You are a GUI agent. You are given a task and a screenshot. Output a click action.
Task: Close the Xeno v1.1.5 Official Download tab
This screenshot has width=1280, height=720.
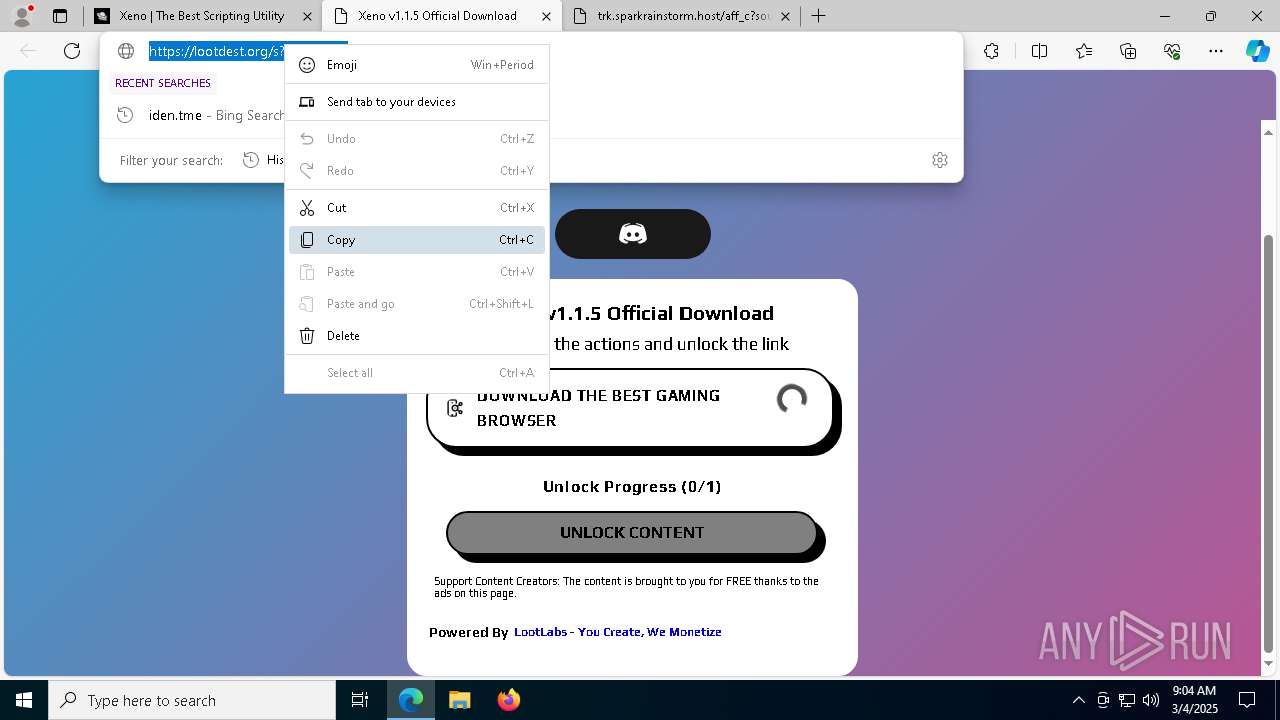point(545,16)
